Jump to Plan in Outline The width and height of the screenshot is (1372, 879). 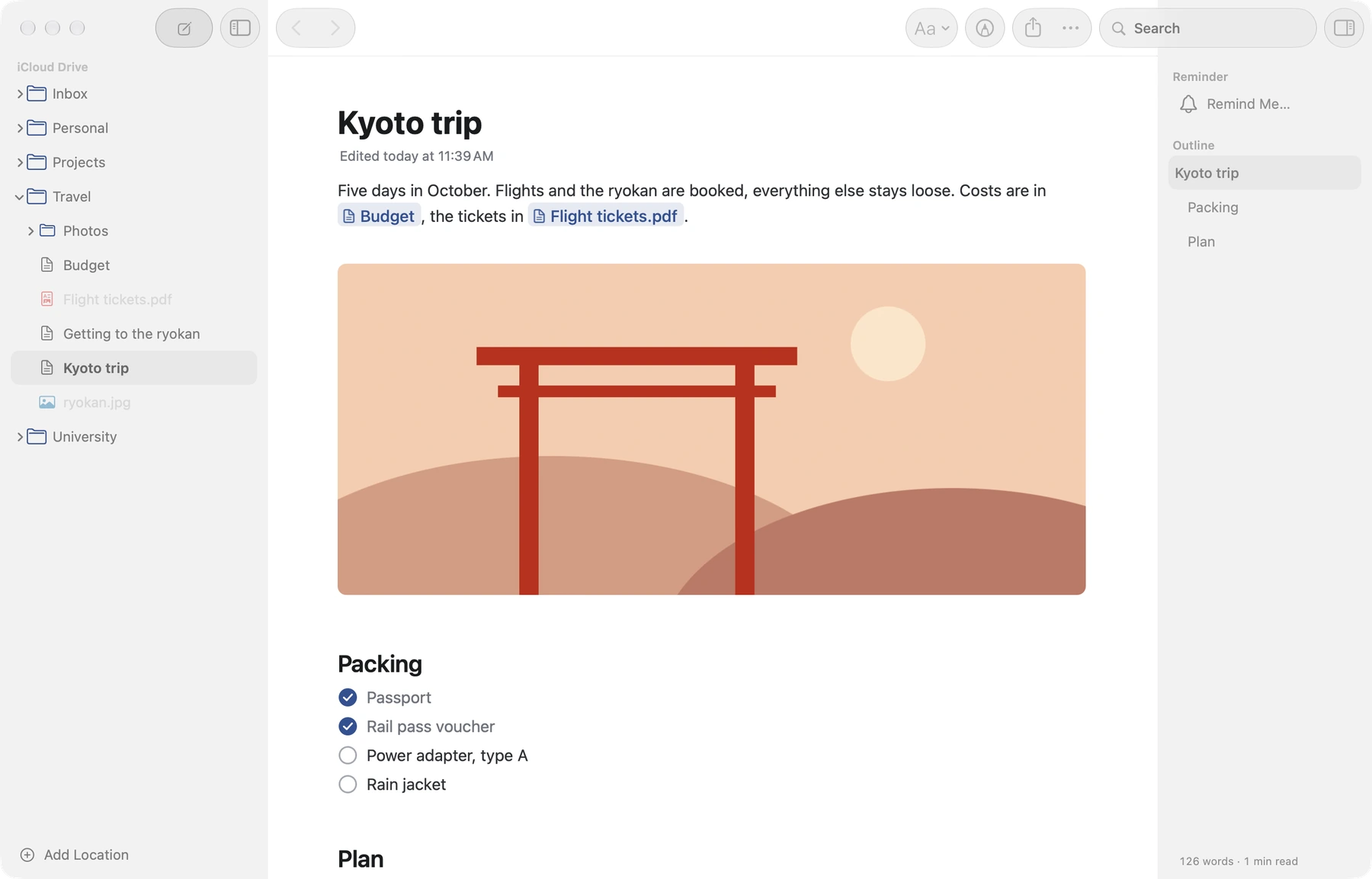tap(1200, 242)
